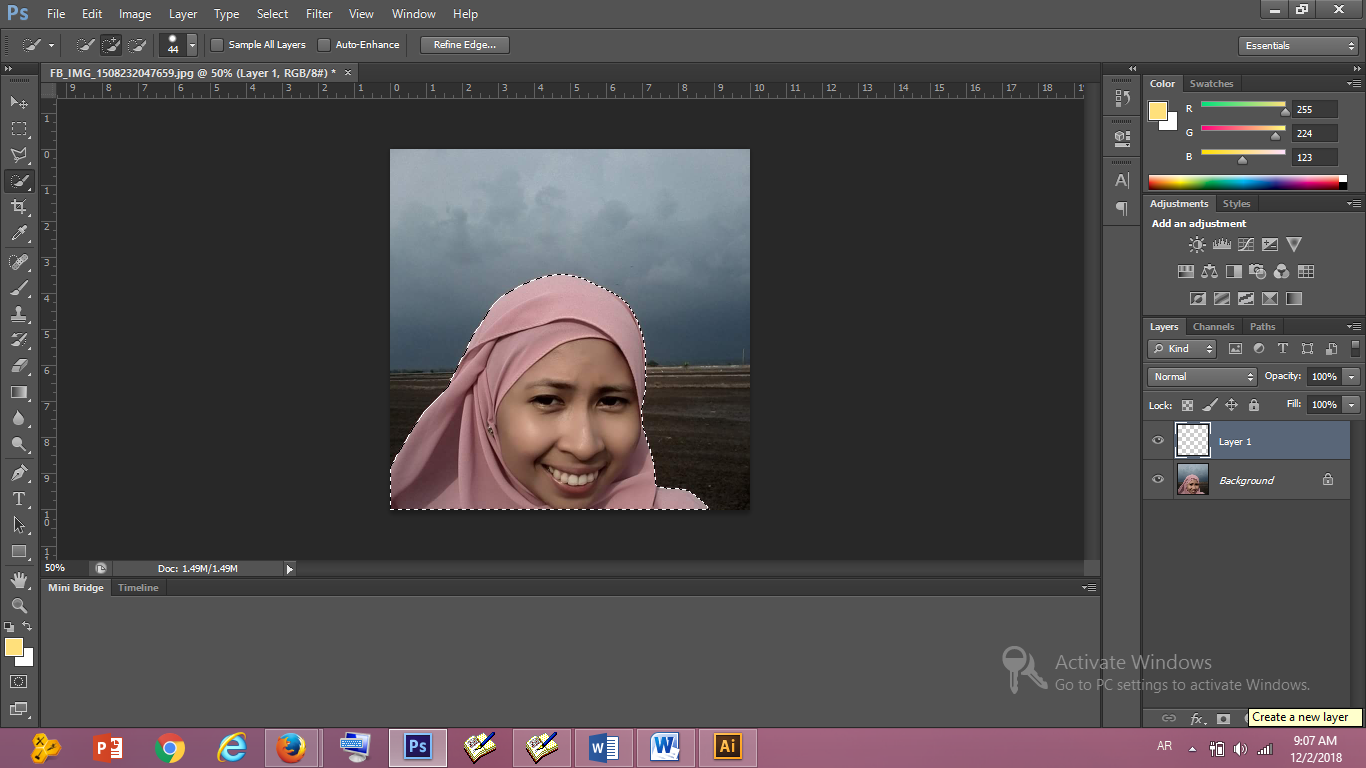This screenshot has width=1366, height=768.
Task: Select the Spot Healing Brush tool
Action: (19, 261)
